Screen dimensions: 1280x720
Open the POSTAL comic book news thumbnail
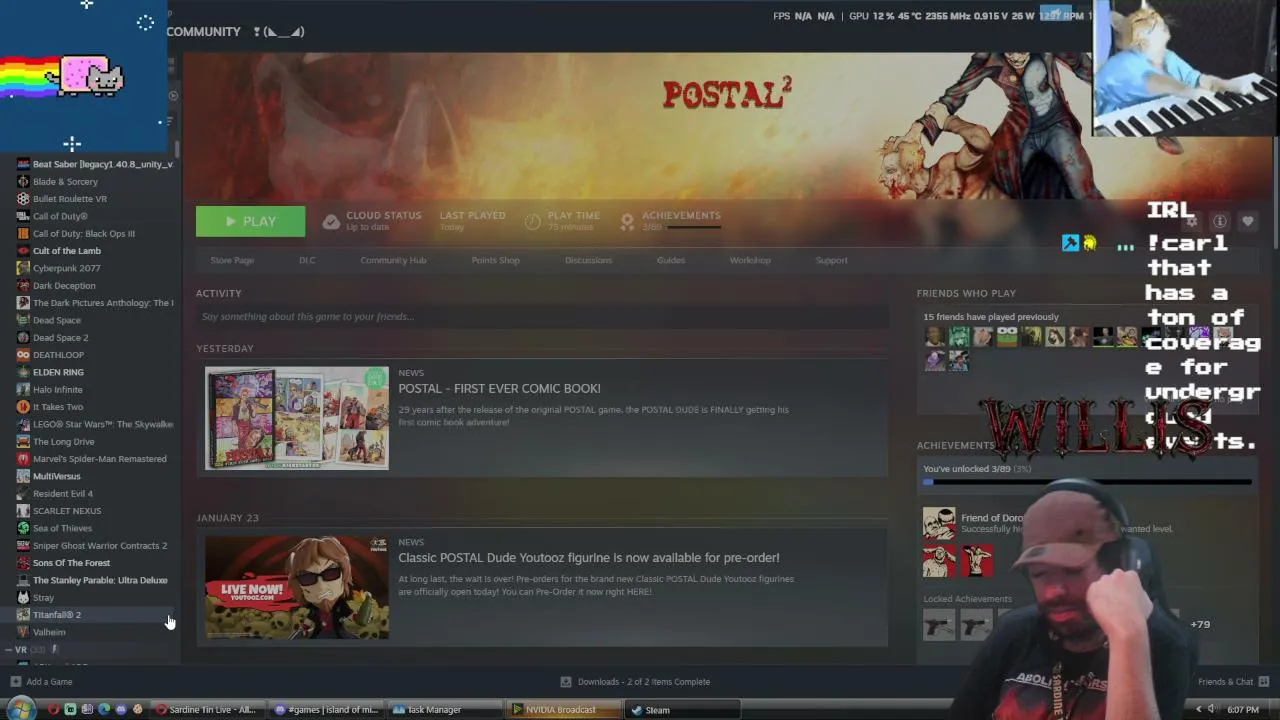point(297,418)
